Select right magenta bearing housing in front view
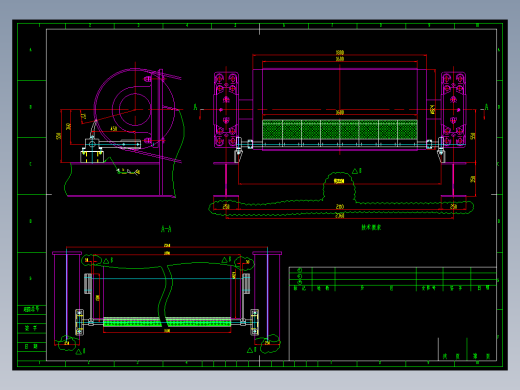The height and width of the screenshot is (390, 520). 453,110
